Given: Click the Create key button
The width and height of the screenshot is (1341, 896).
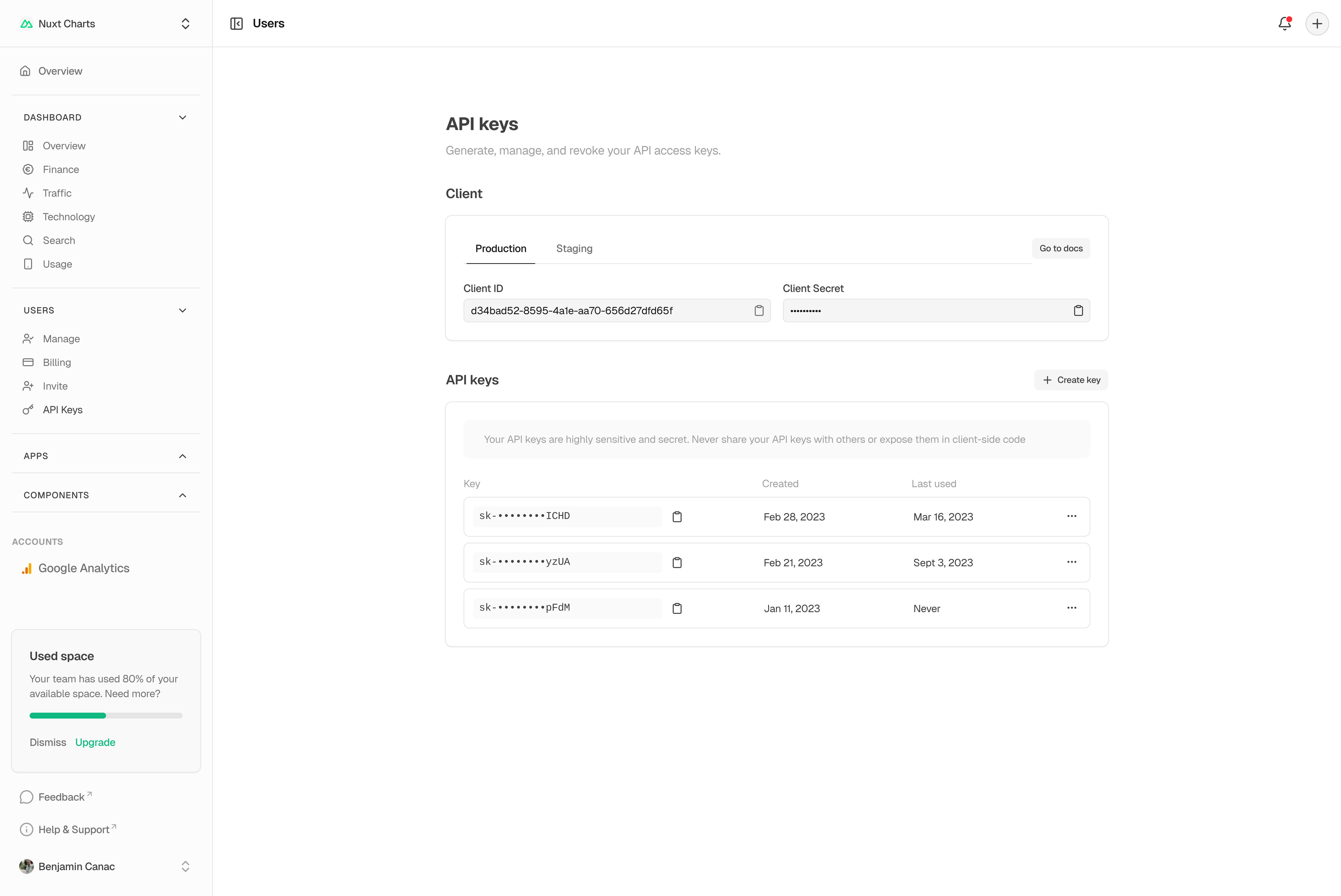Looking at the screenshot, I should click(1071, 380).
